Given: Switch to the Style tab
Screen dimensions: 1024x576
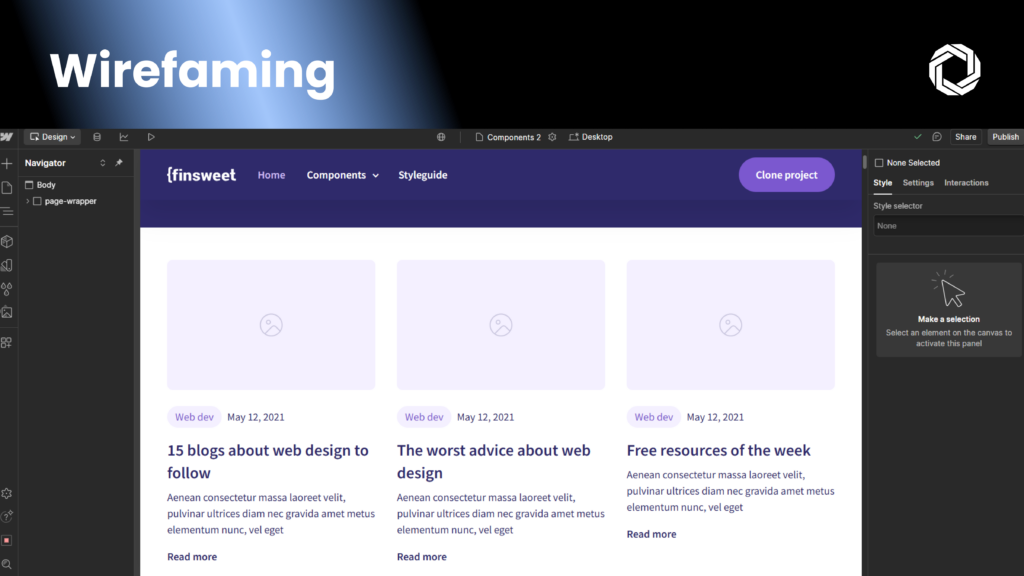Looking at the screenshot, I should pyautogui.click(x=882, y=183).
